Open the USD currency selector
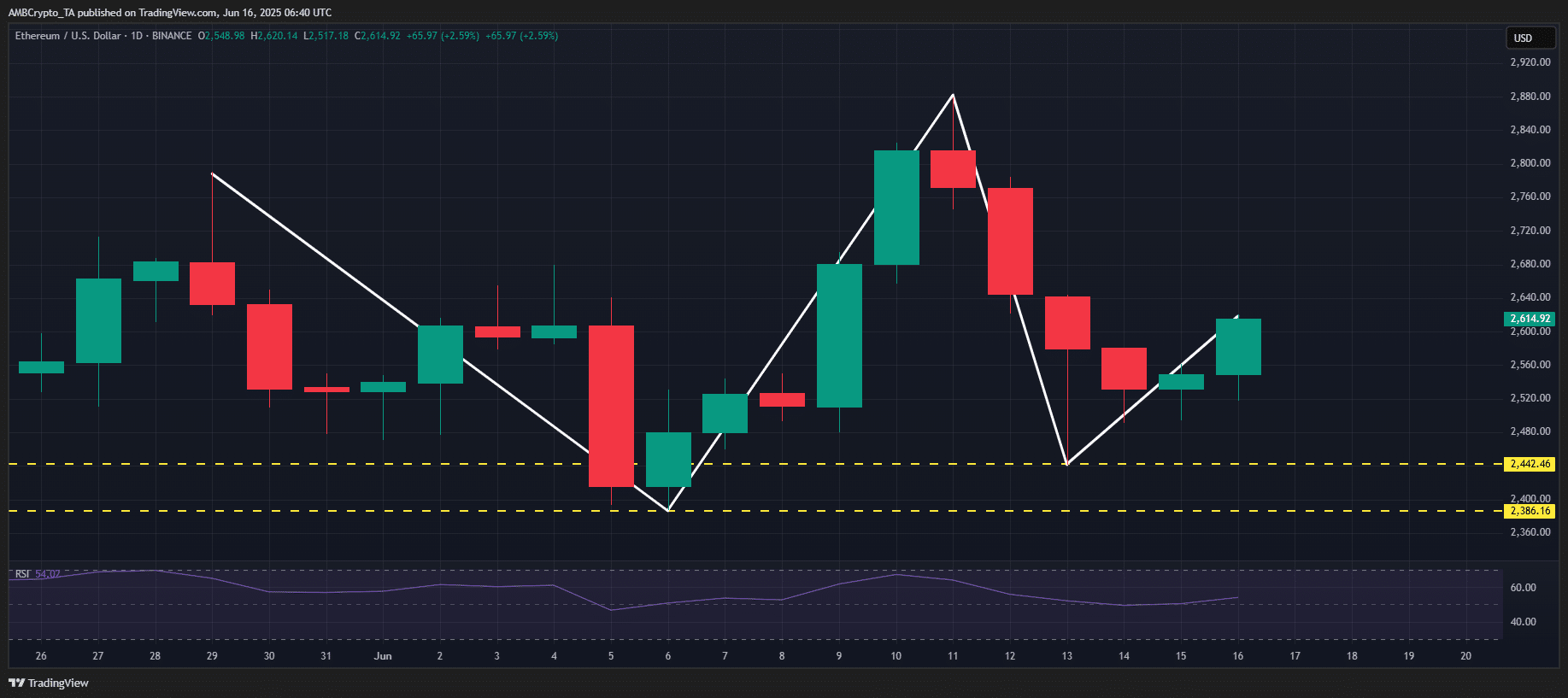The height and width of the screenshot is (698, 1568). pyautogui.click(x=1529, y=38)
